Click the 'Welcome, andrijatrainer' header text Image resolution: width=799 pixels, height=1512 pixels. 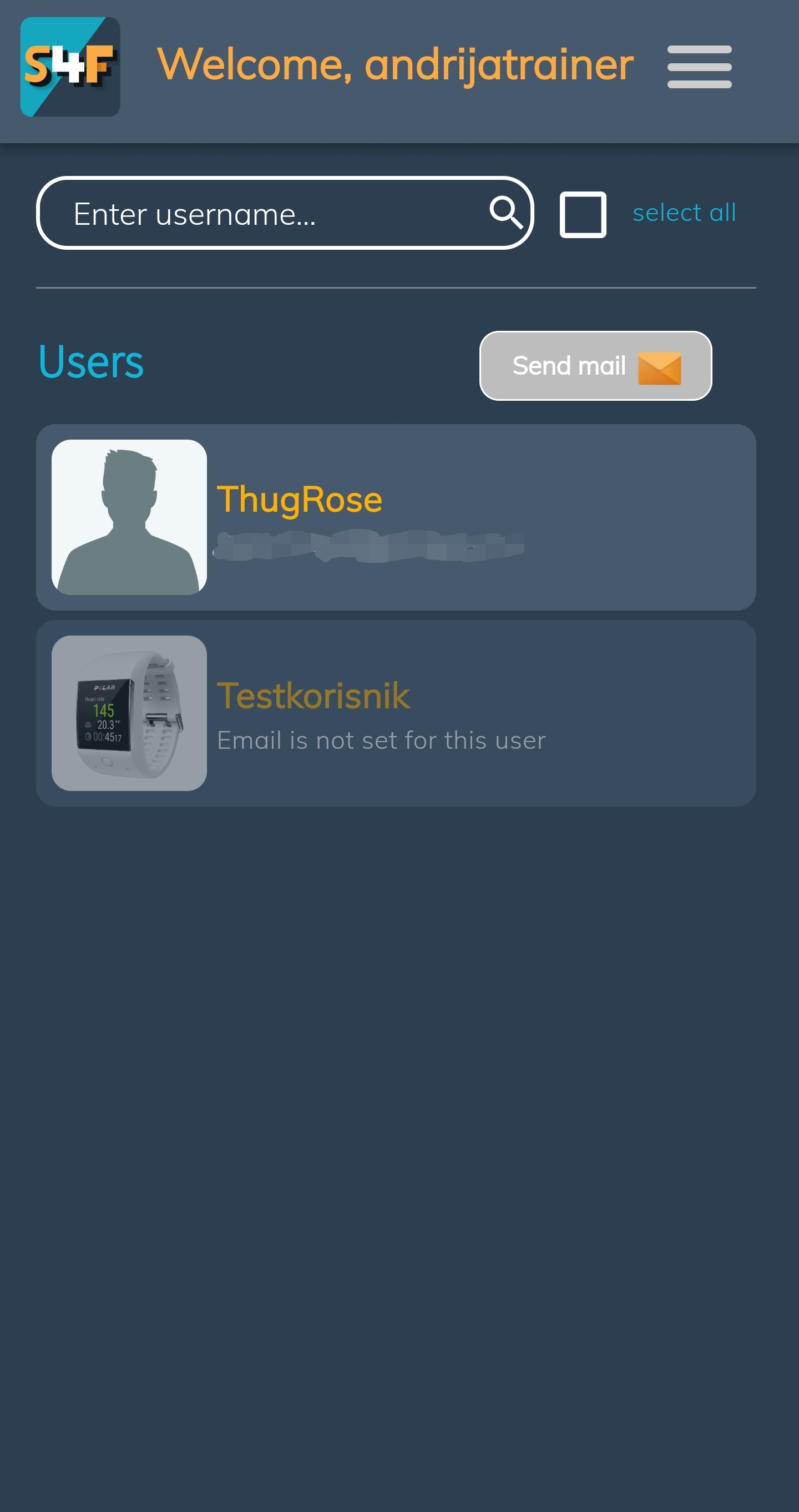coord(396,64)
